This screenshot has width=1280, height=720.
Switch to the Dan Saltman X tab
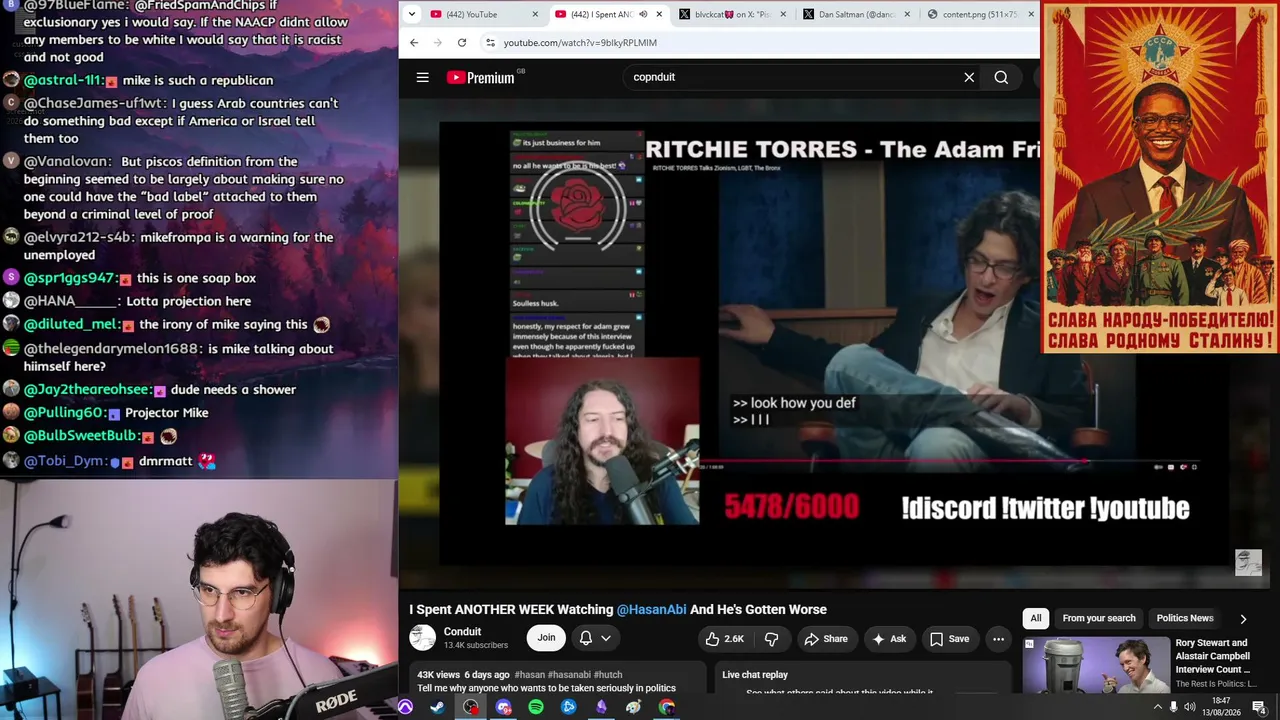pyautogui.click(x=856, y=14)
